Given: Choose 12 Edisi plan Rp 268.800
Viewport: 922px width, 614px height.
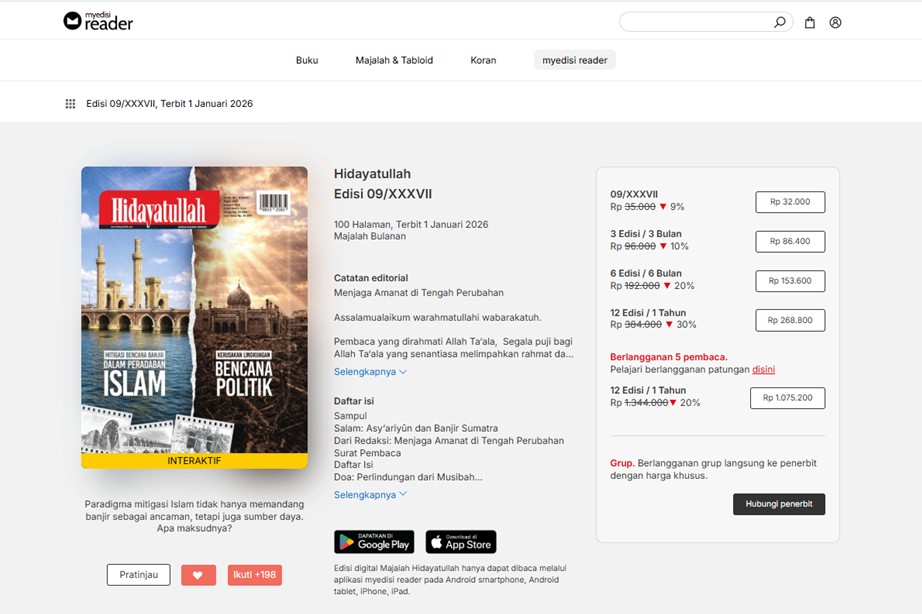Looking at the screenshot, I should tap(790, 320).
